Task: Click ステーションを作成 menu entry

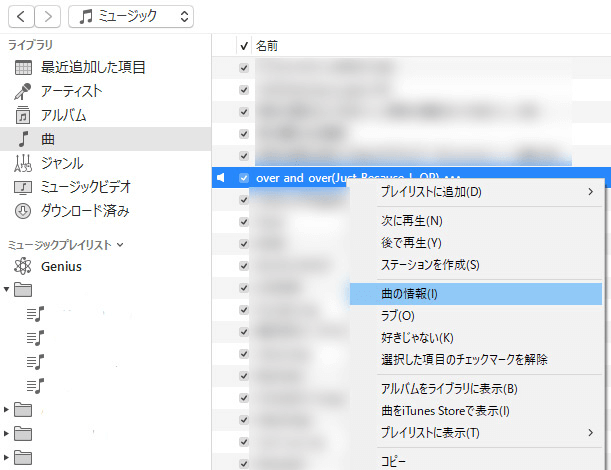Action: tap(430, 265)
